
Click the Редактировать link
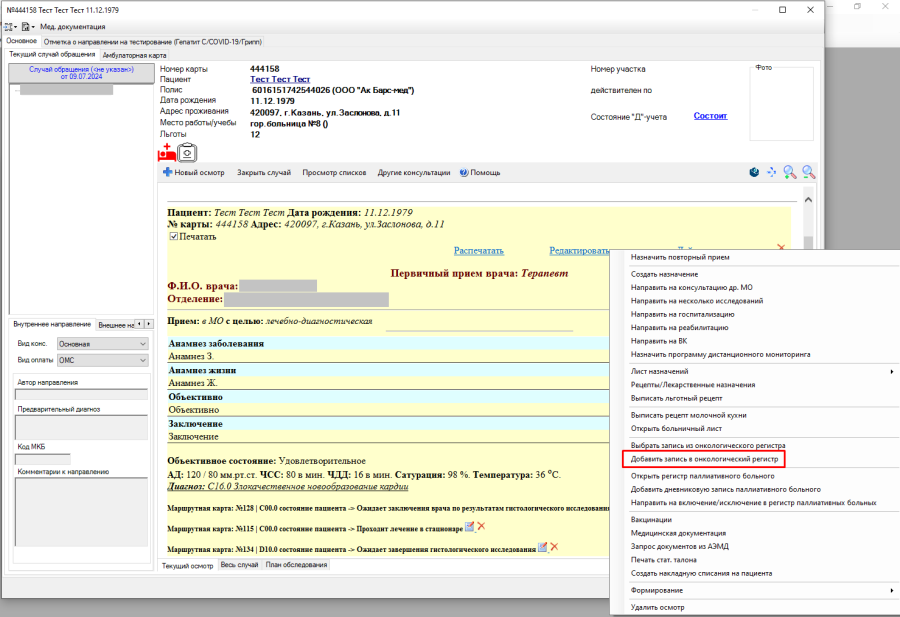coord(580,251)
